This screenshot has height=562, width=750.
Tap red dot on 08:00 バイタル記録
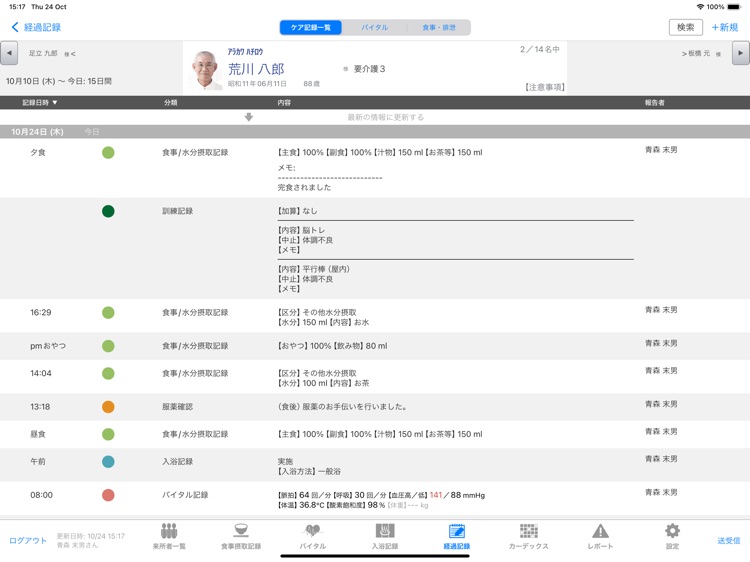coord(108,495)
